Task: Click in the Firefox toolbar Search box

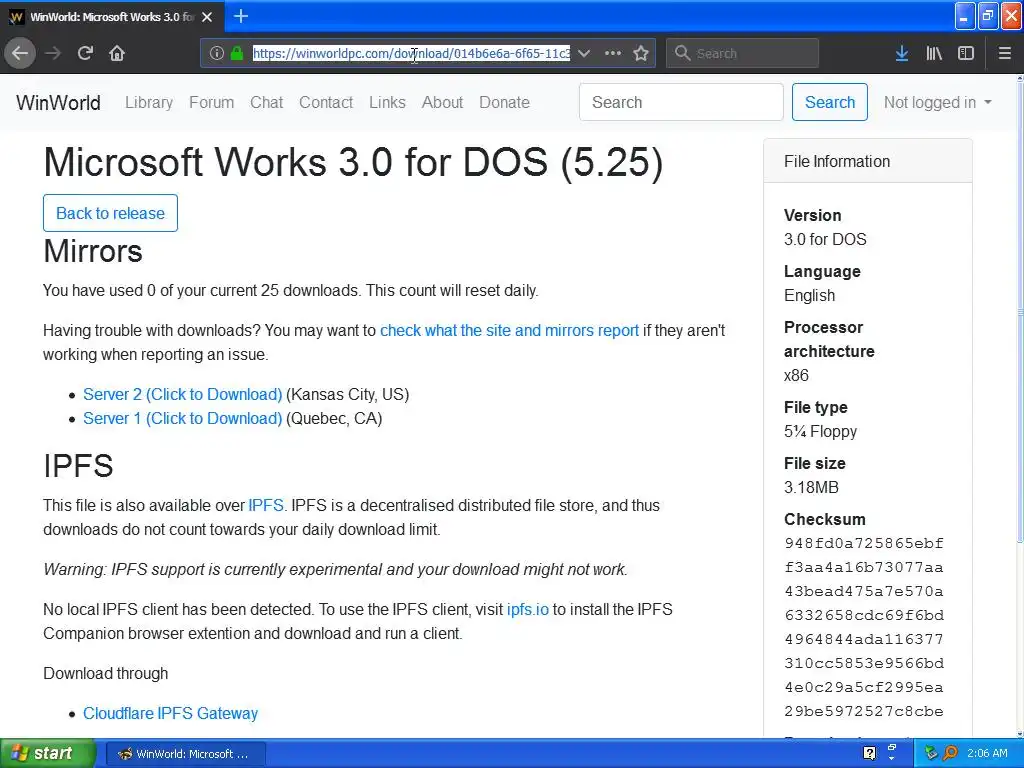Action: click(743, 53)
